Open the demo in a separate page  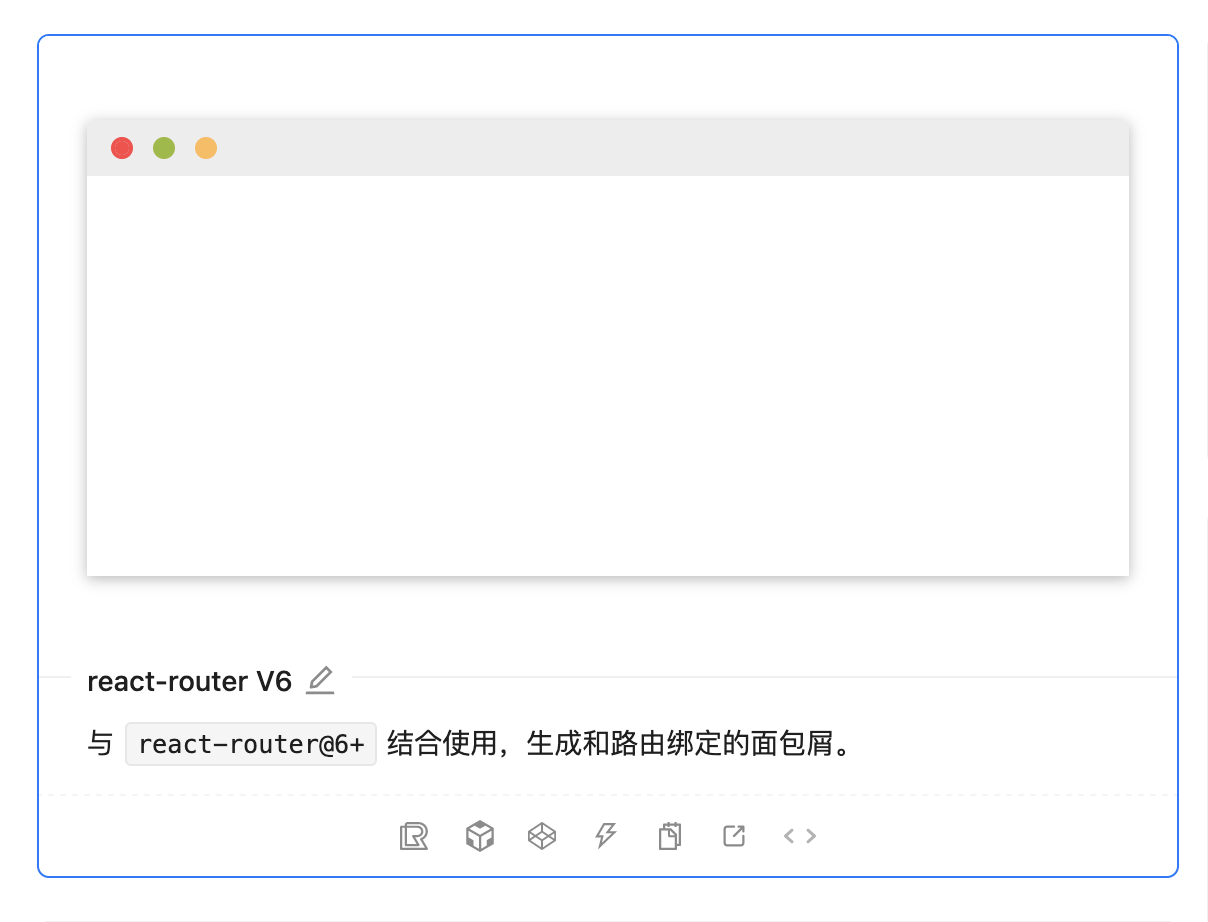[733, 836]
